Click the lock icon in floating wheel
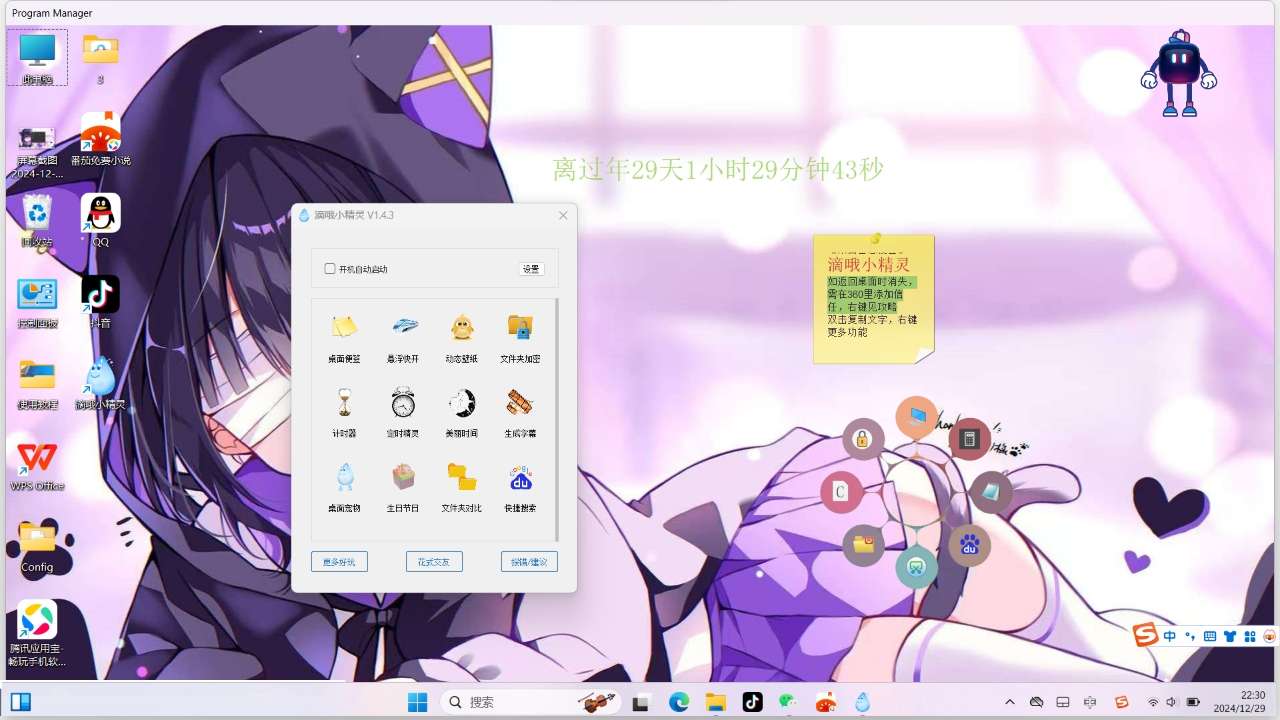Screen dimensions: 1280x720 pyautogui.click(x=863, y=439)
